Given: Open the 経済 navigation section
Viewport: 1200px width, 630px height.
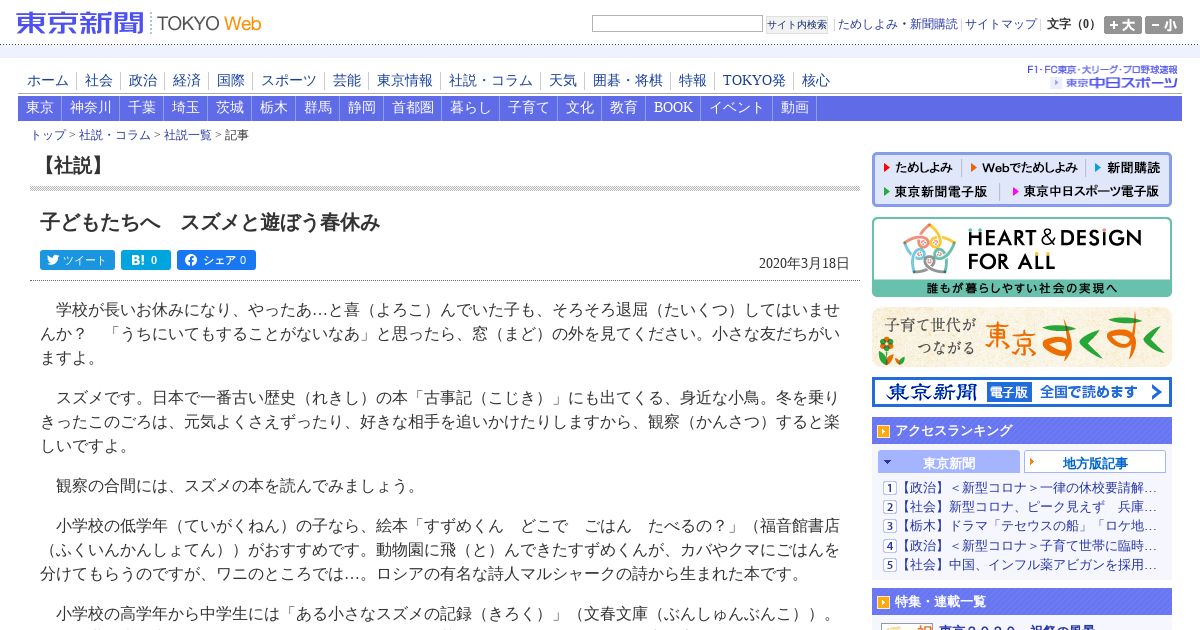Looking at the screenshot, I should (x=187, y=81).
